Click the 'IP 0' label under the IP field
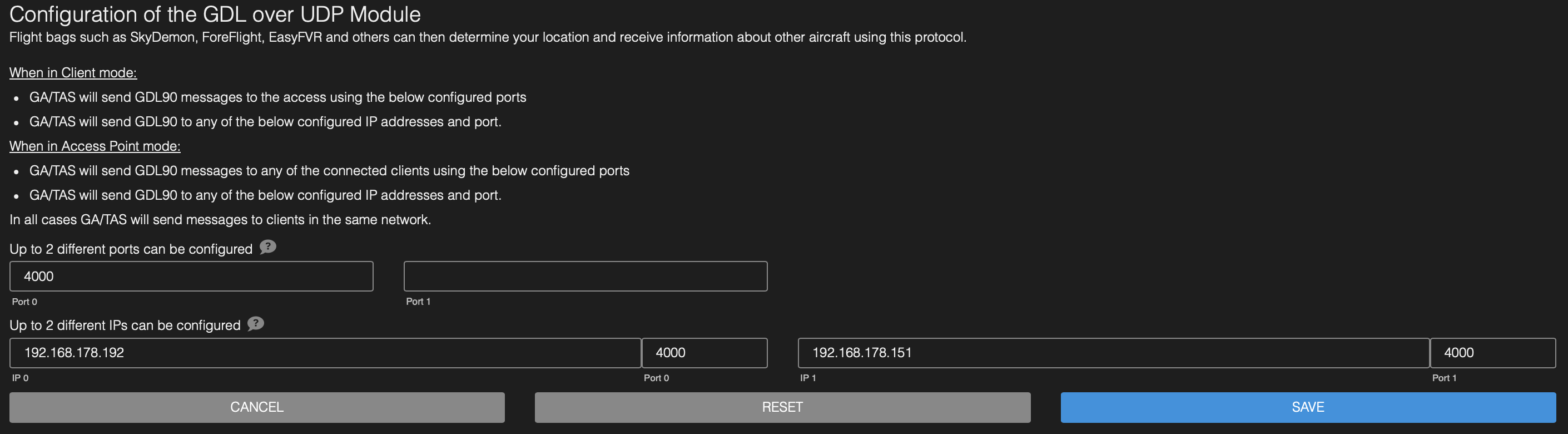Image resolution: width=1568 pixels, height=434 pixels. [19, 377]
